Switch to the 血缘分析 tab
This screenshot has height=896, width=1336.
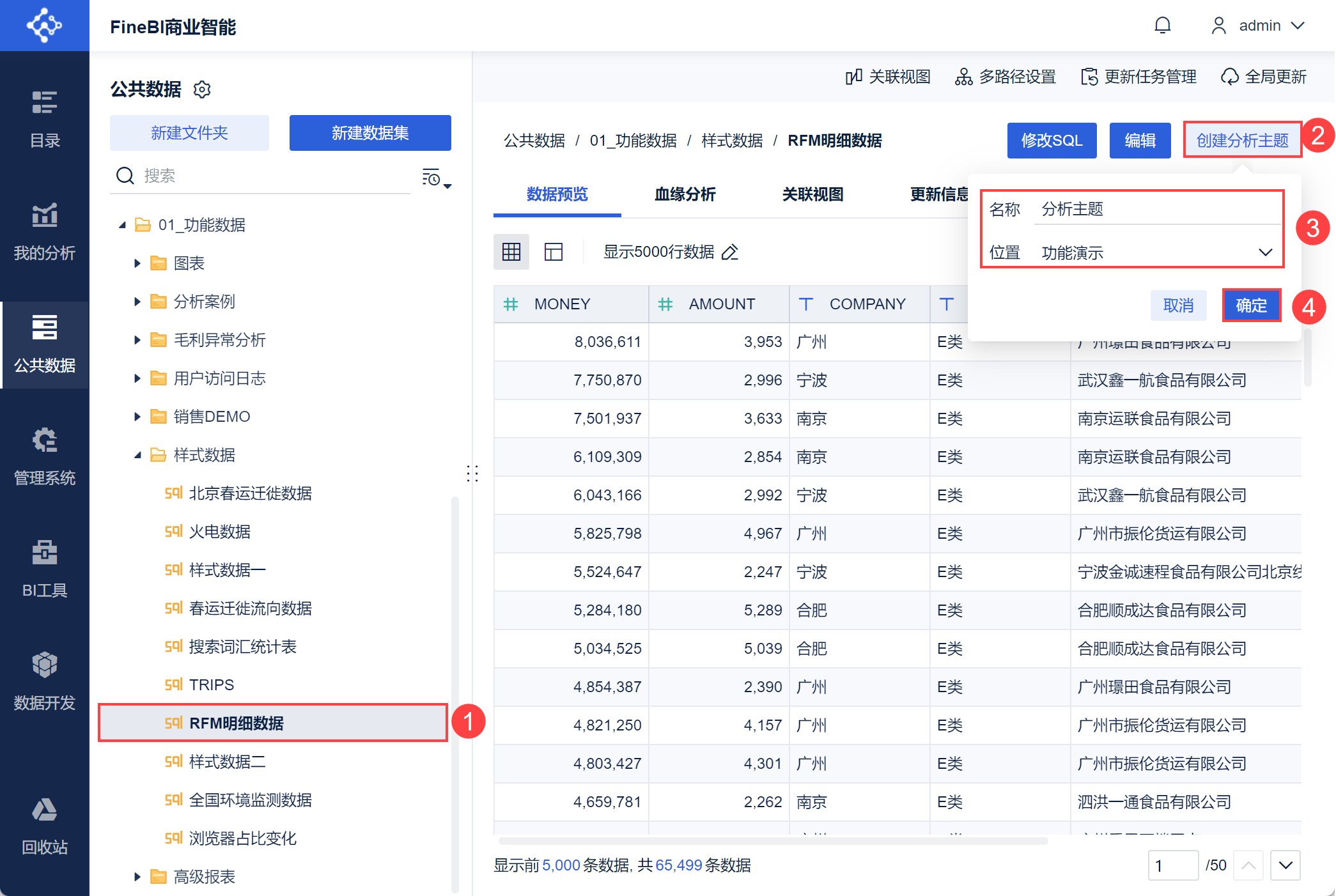[x=685, y=194]
